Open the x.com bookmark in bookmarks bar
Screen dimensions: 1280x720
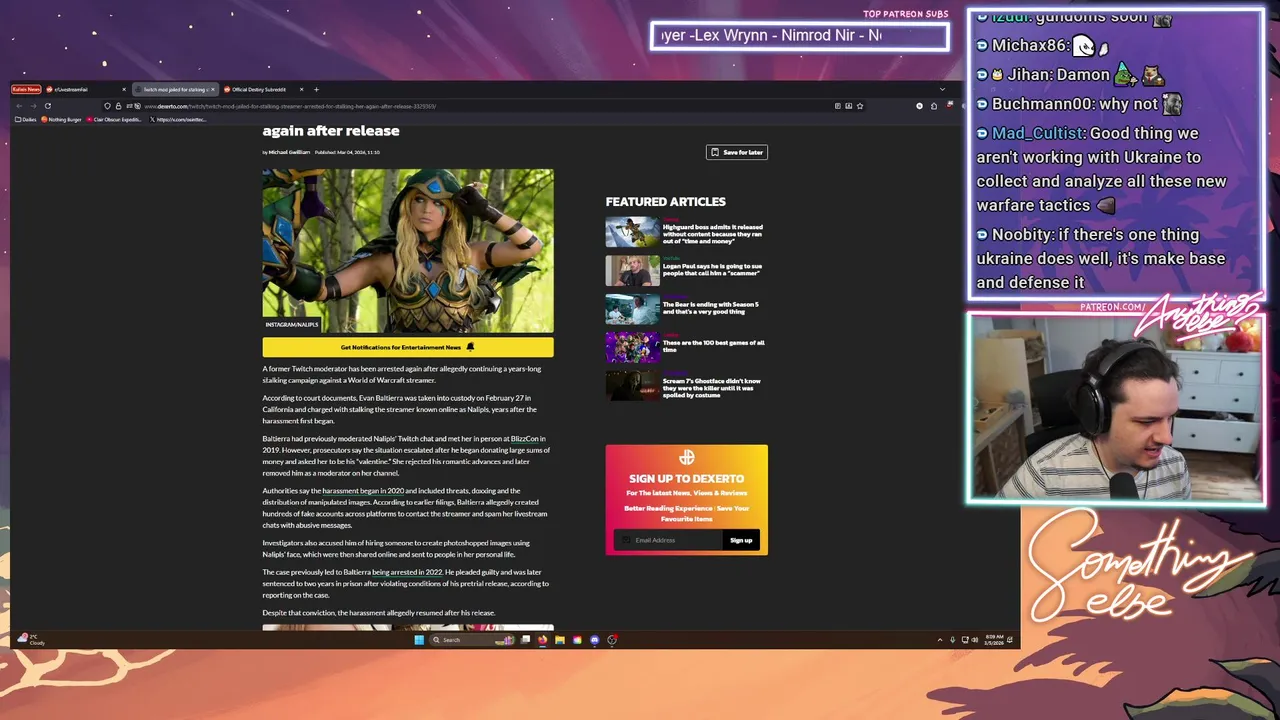point(178,119)
